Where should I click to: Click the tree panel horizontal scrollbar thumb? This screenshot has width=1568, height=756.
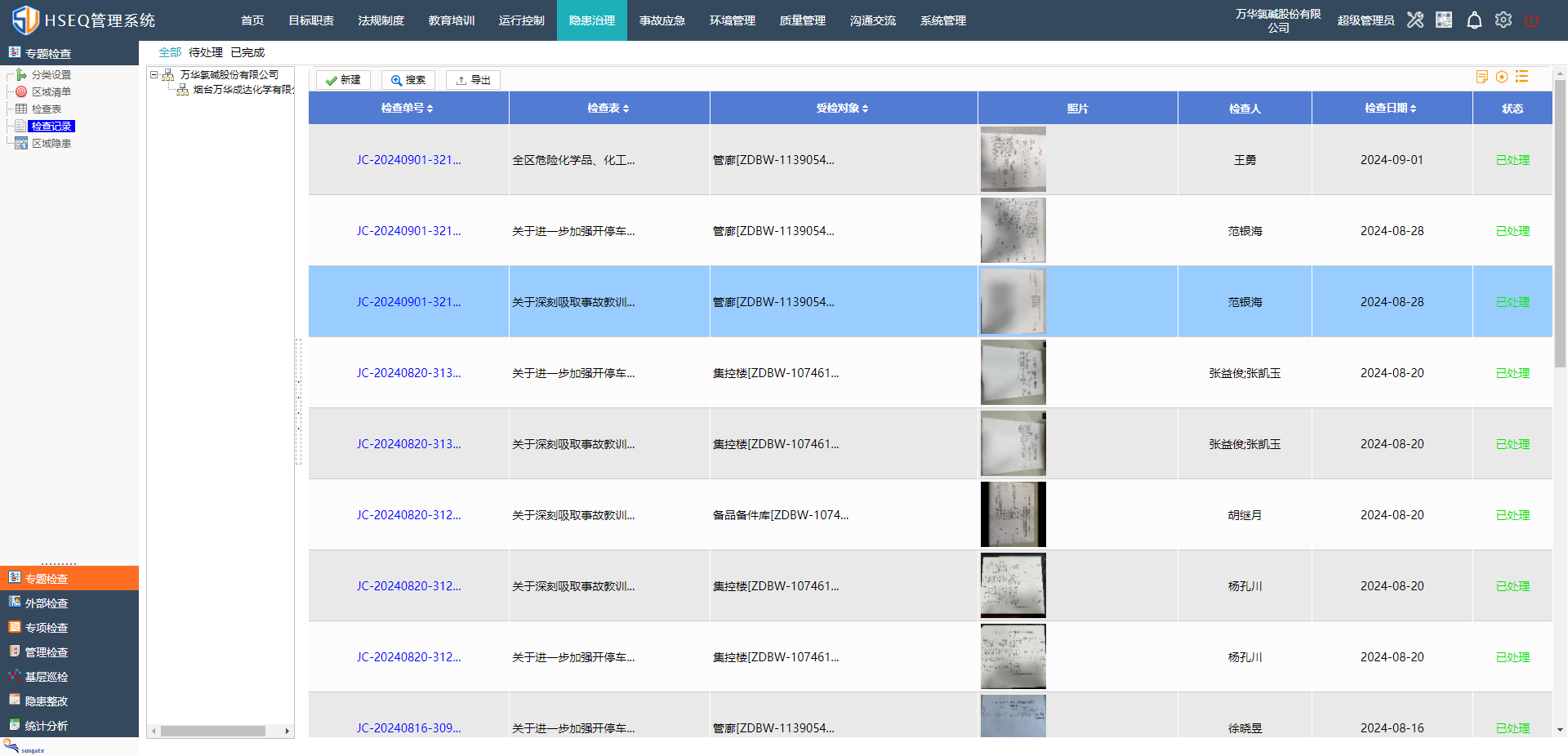(x=213, y=731)
